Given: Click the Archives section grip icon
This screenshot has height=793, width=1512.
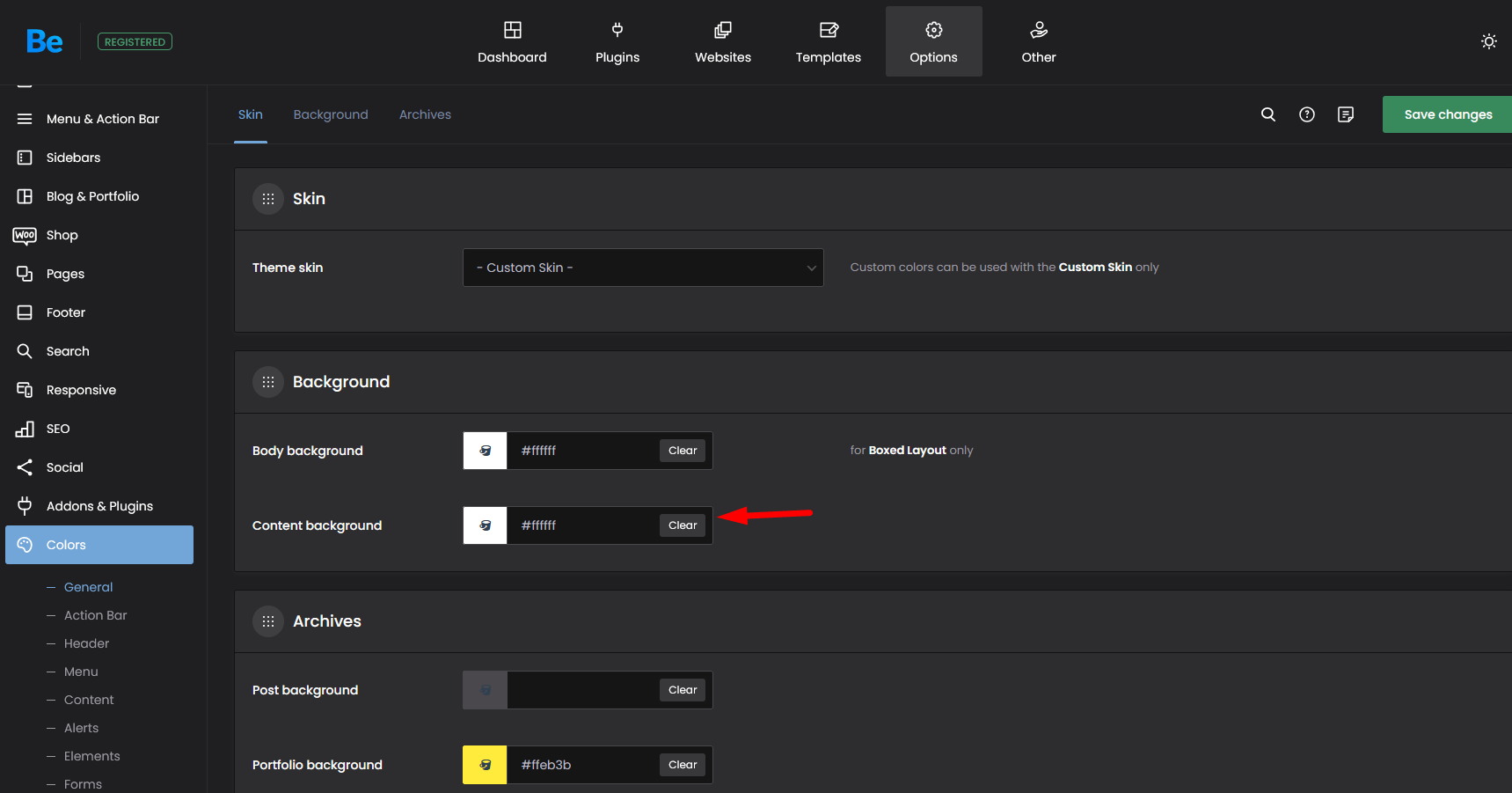Looking at the screenshot, I should pyautogui.click(x=268, y=621).
